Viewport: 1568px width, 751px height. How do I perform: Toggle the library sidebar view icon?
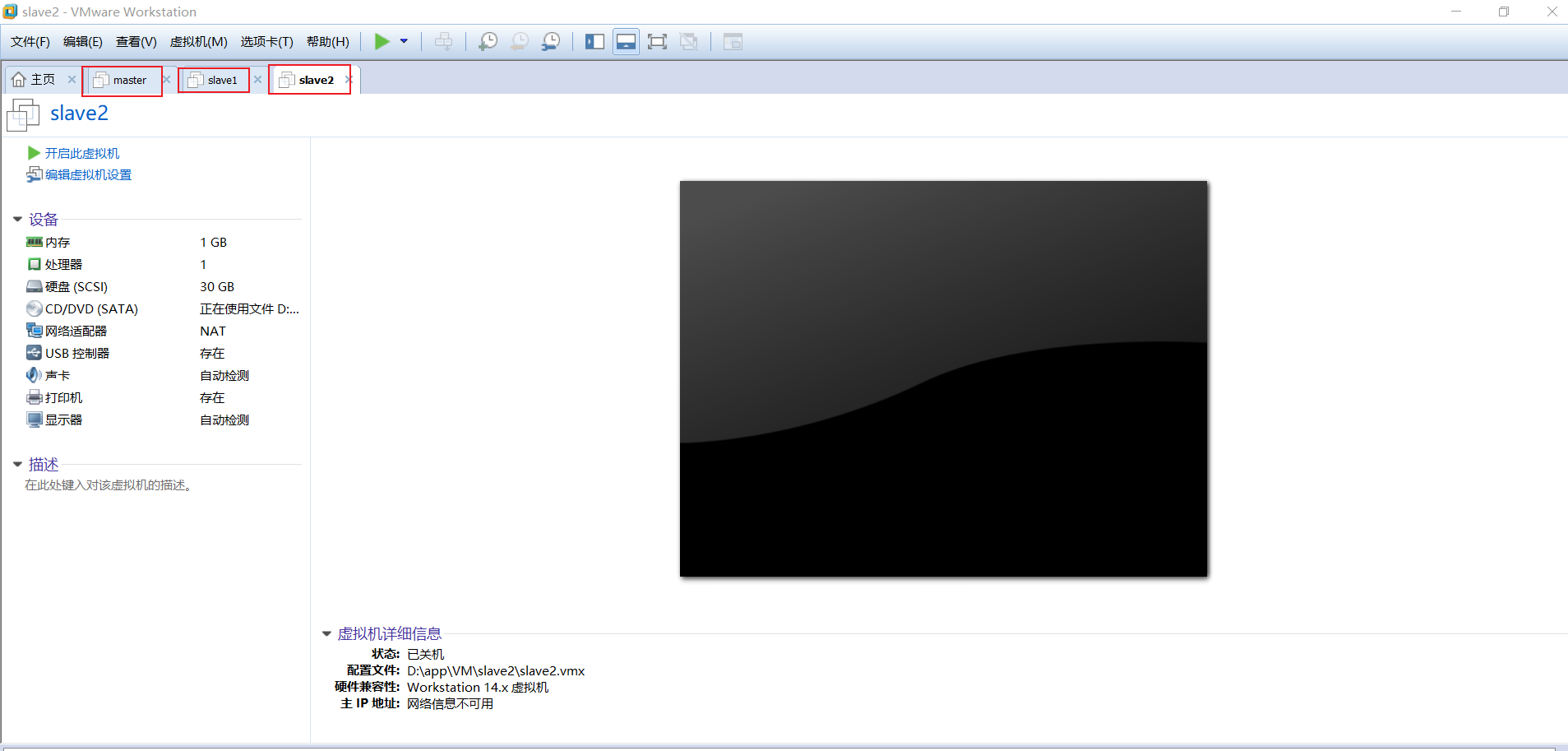tap(594, 41)
